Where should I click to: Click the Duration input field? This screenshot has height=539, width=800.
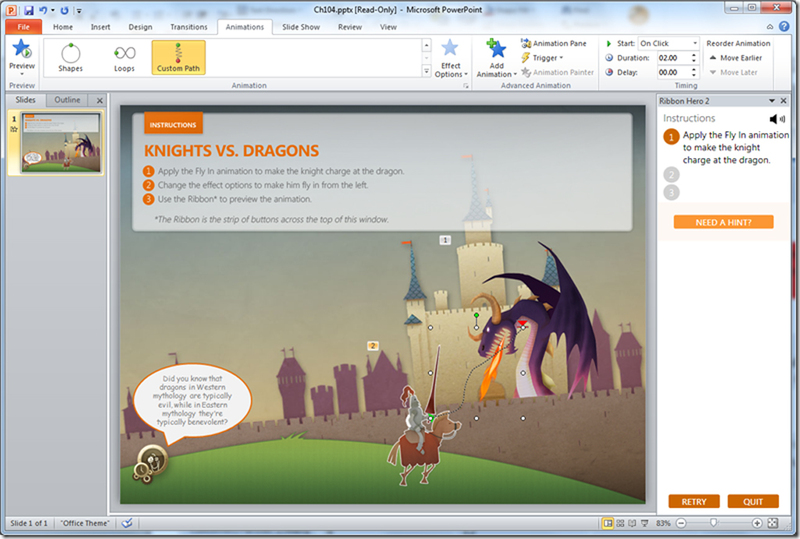672,58
